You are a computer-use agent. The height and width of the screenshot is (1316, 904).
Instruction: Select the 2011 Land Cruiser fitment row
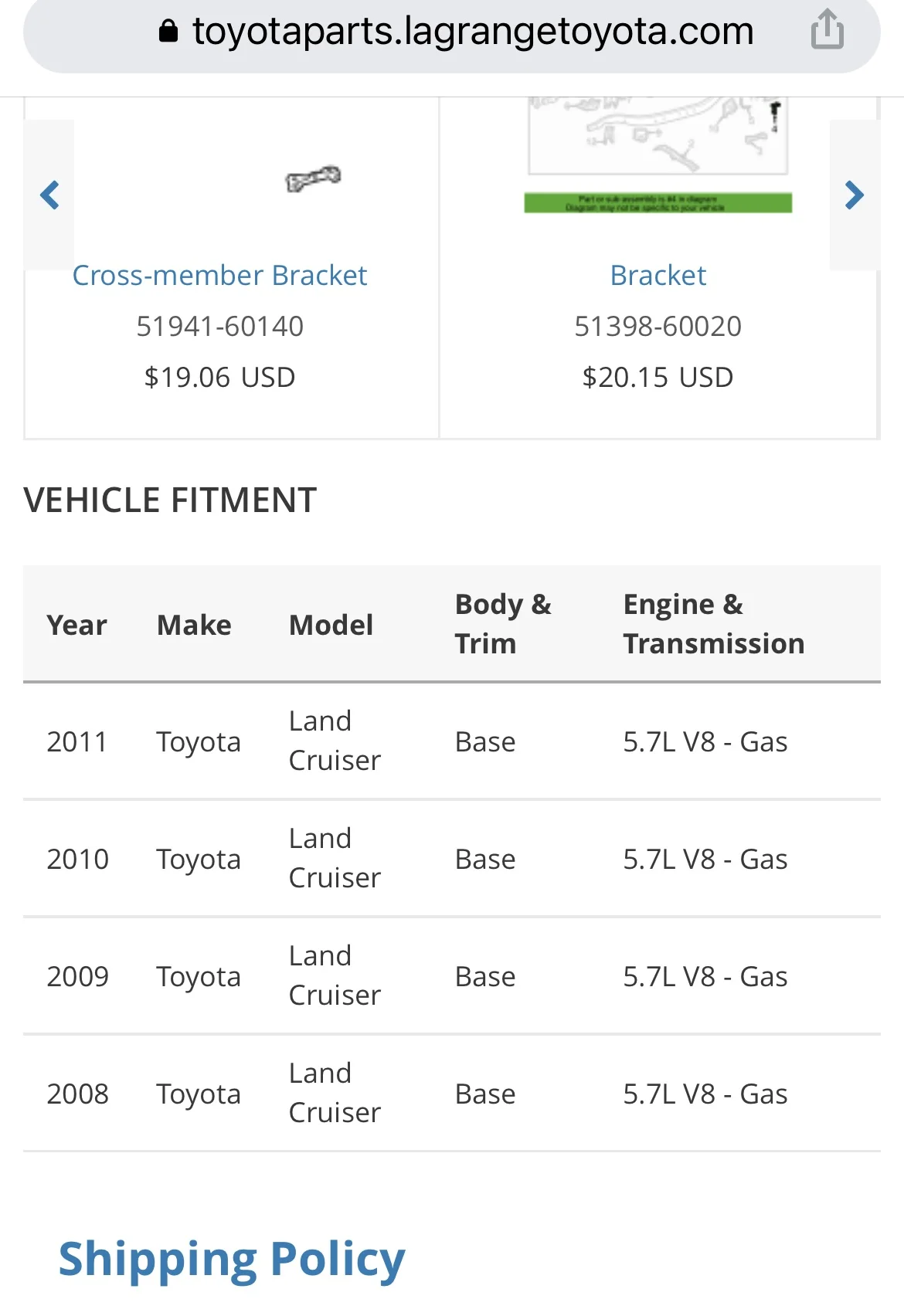click(x=451, y=741)
